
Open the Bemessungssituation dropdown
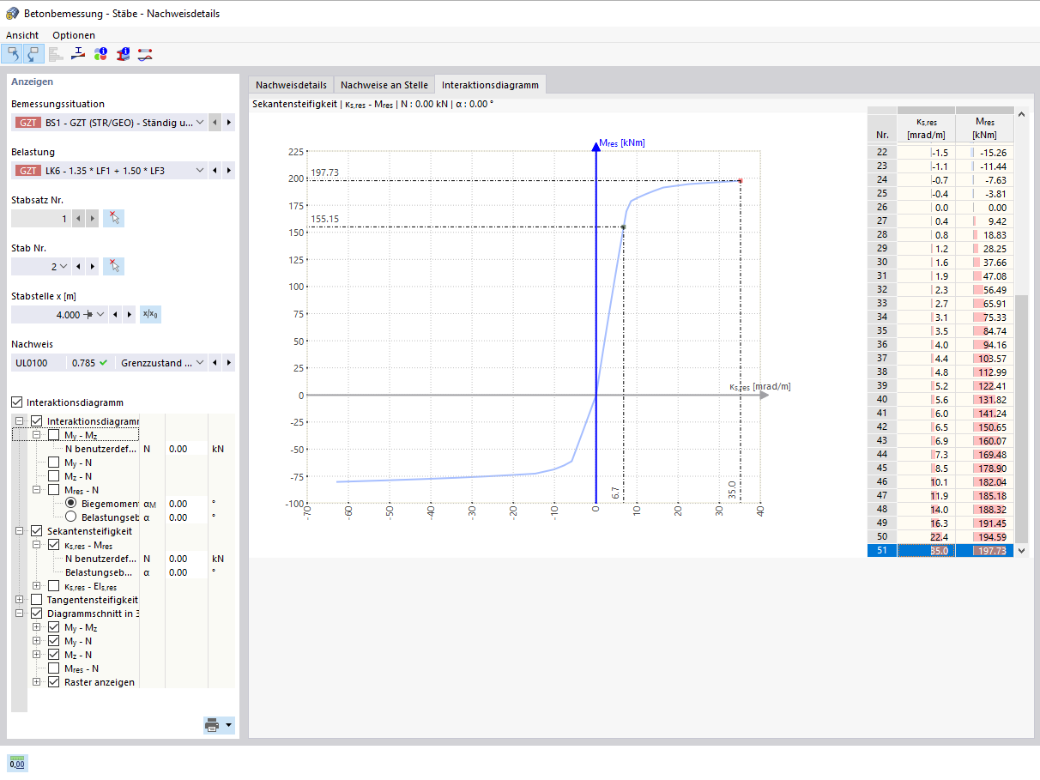pos(200,123)
